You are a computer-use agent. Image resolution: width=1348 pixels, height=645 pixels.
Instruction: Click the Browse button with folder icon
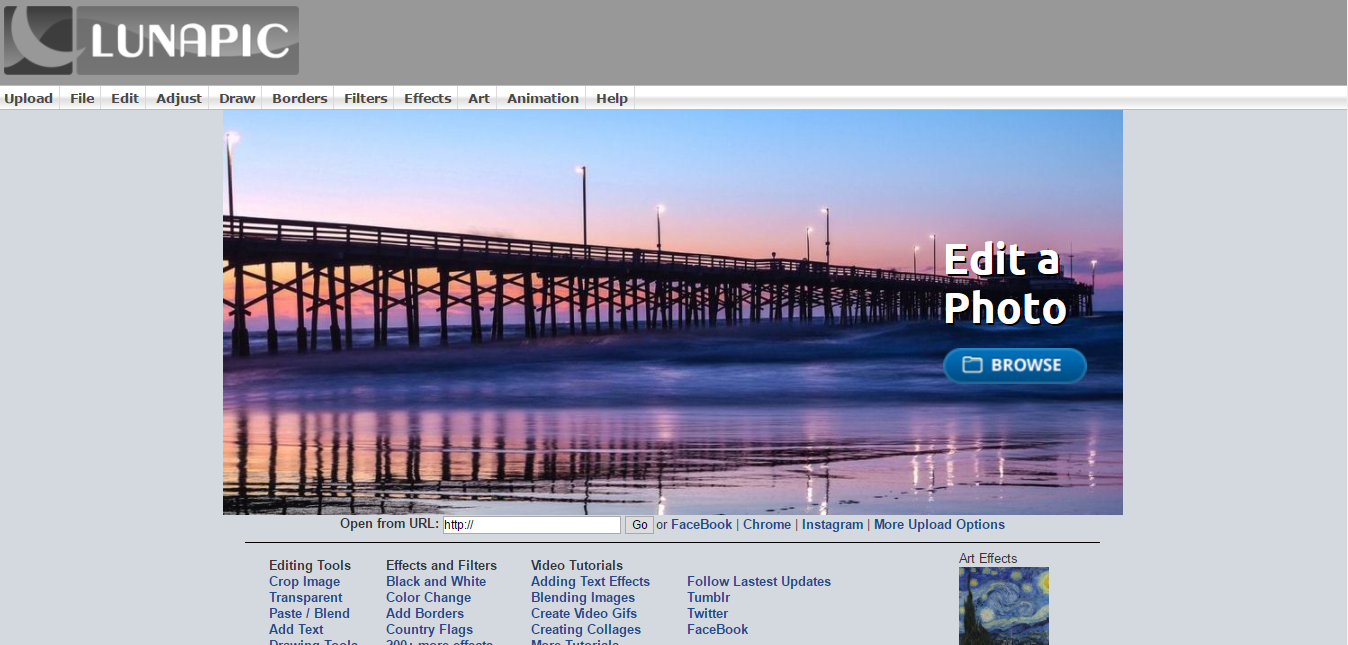1014,365
